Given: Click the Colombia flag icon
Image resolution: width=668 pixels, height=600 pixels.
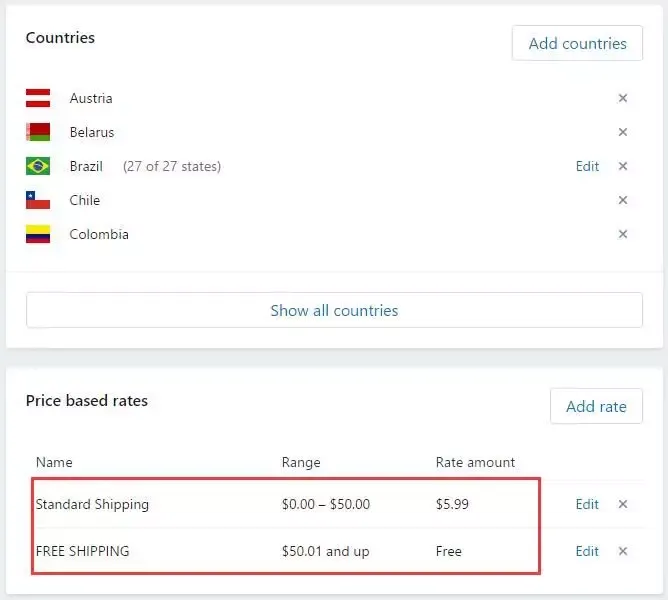Looking at the screenshot, I should pyautogui.click(x=38, y=234).
